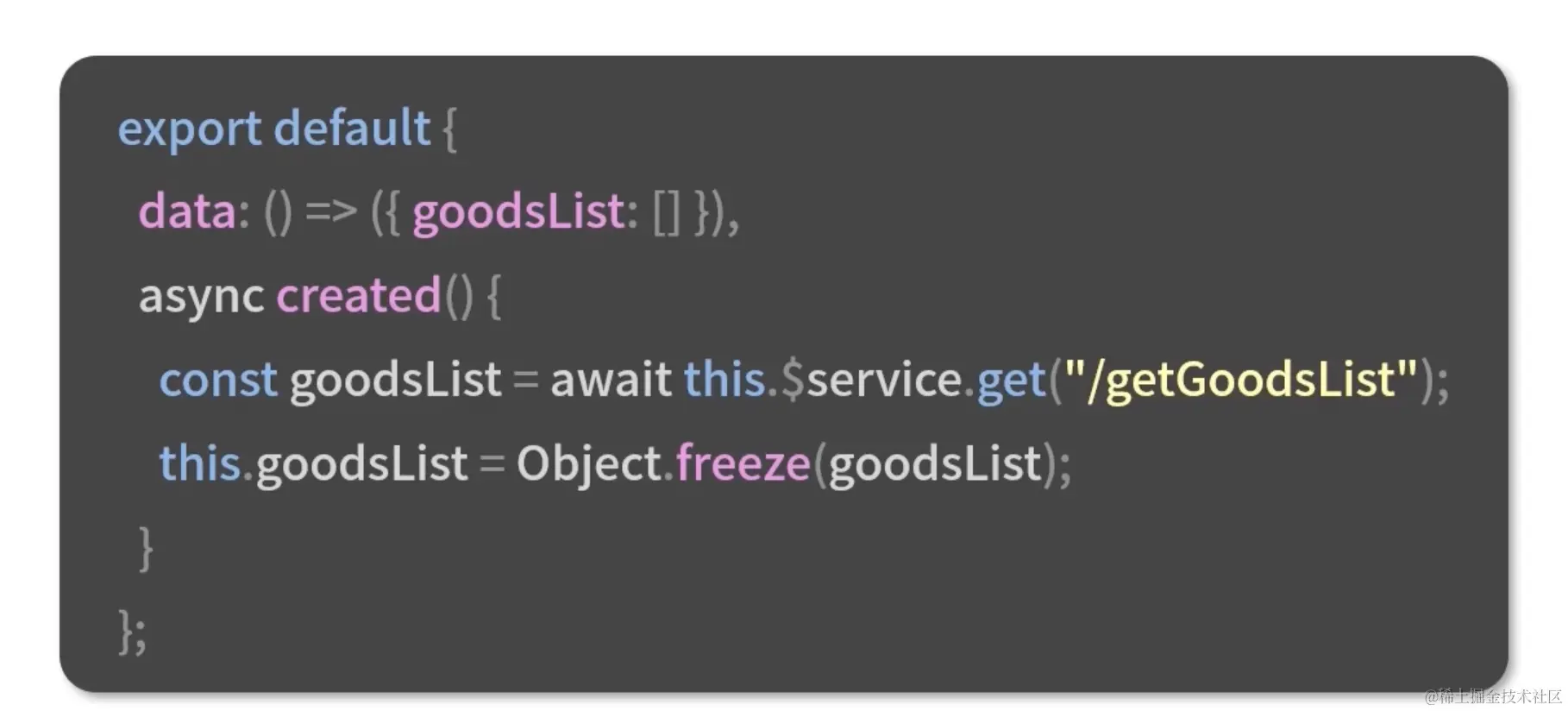The height and width of the screenshot is (711, 1568).
Task: Select "goodsList" variable right after const
Action: pyautogui.click(x=395, y=381)
